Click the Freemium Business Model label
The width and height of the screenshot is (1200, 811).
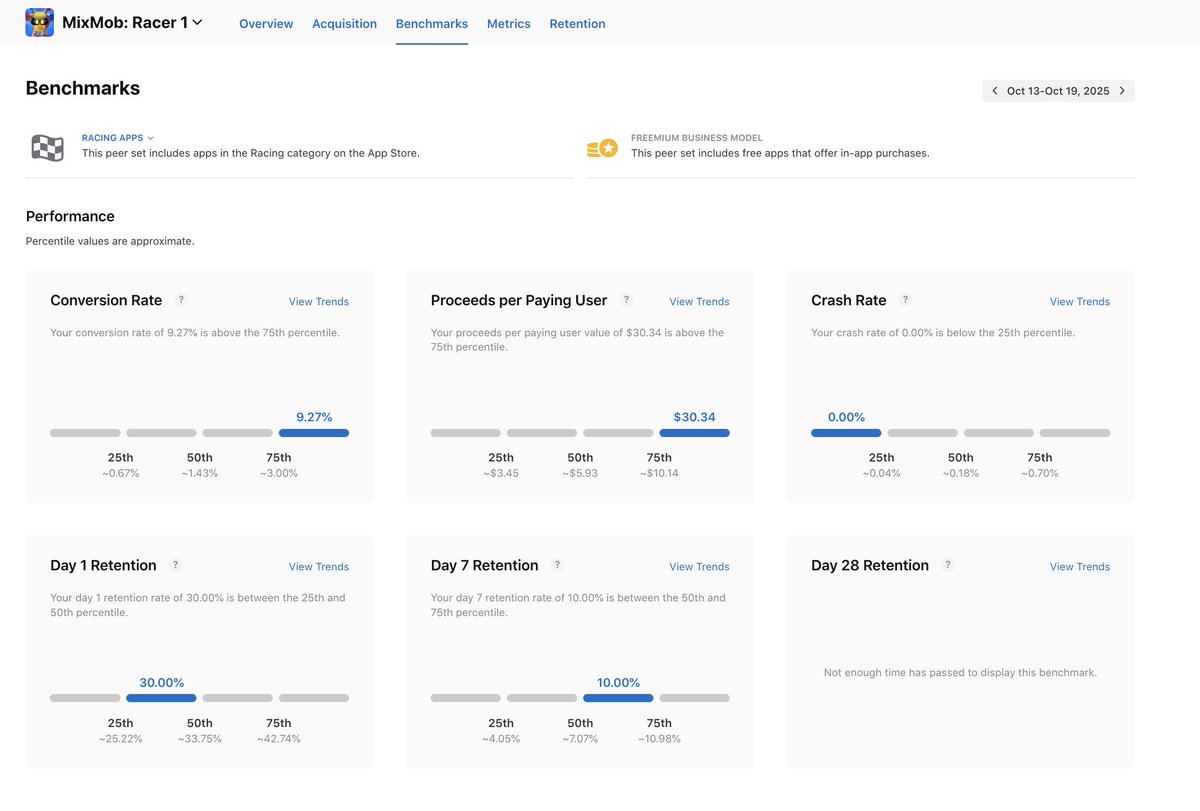[697, 138]
